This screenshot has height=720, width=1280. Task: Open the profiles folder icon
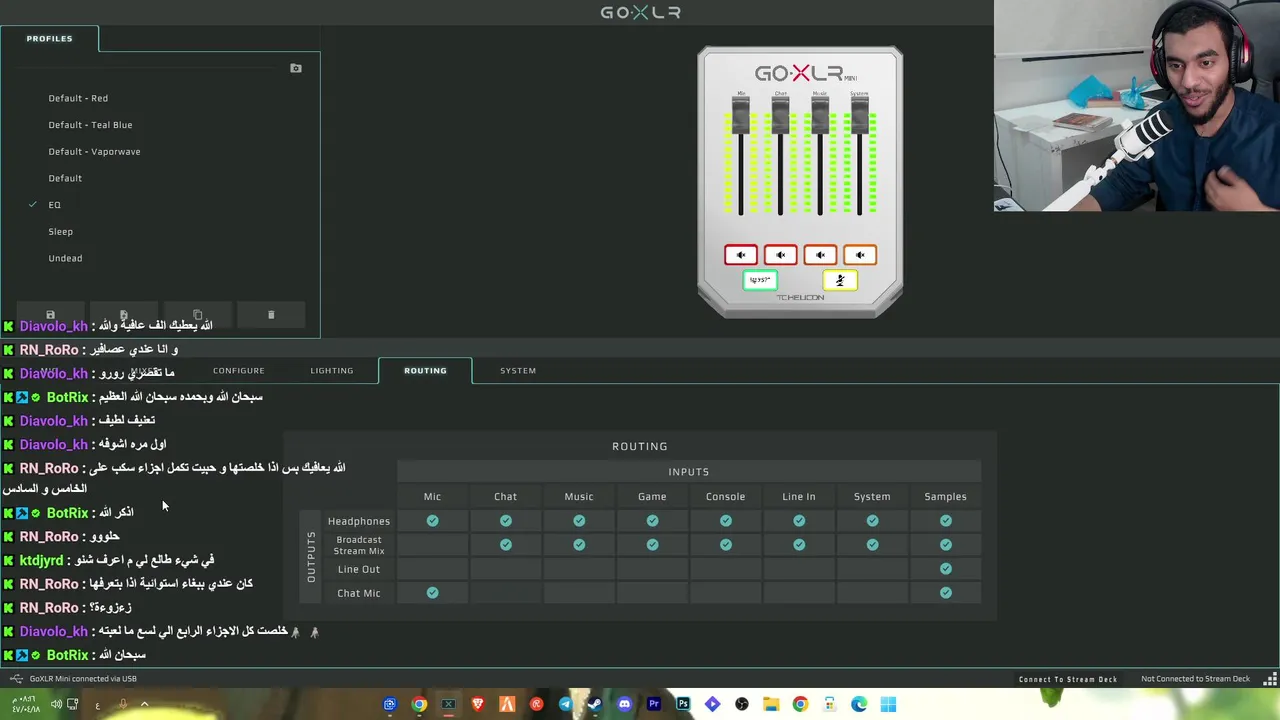point(296,68)
